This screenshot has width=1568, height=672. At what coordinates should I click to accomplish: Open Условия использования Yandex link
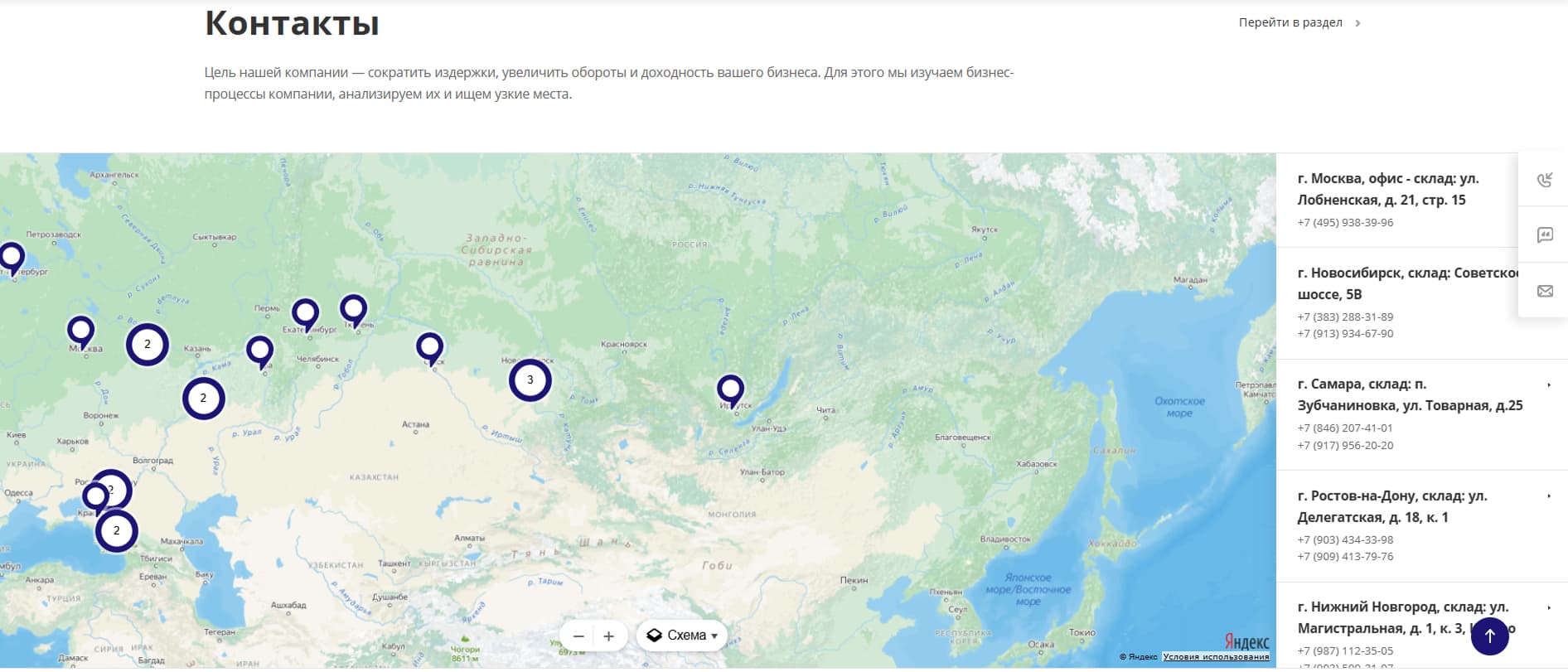(x=1216, y=657)
